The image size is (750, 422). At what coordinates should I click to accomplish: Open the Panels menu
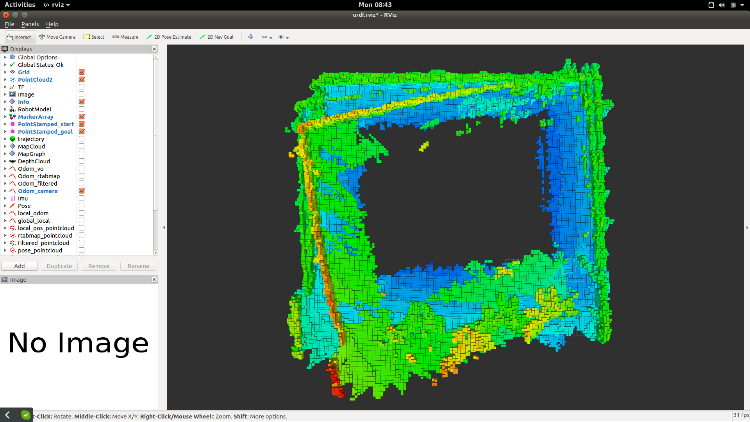(x=28, y=23)
